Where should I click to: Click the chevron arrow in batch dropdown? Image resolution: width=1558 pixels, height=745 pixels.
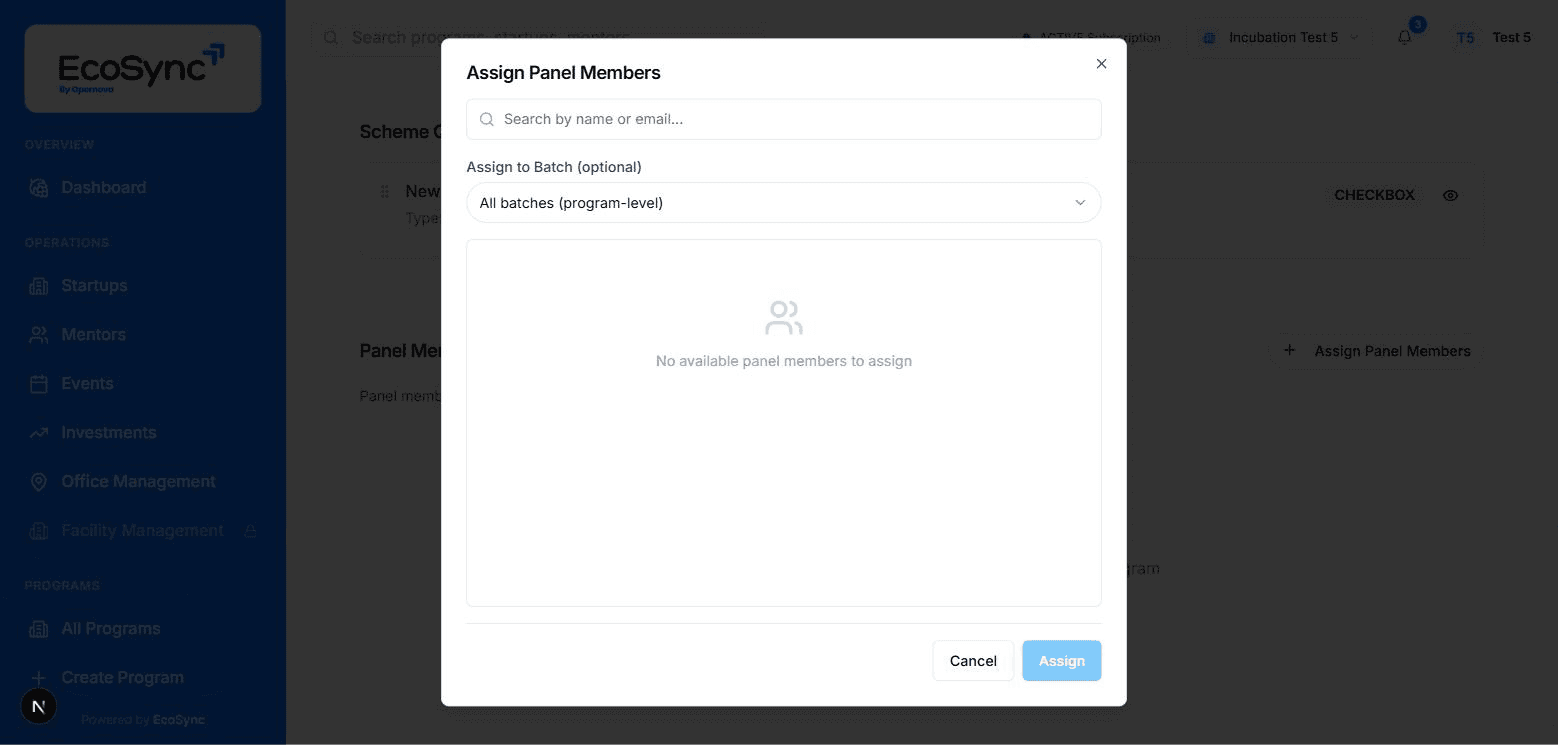pos(1080,203)
